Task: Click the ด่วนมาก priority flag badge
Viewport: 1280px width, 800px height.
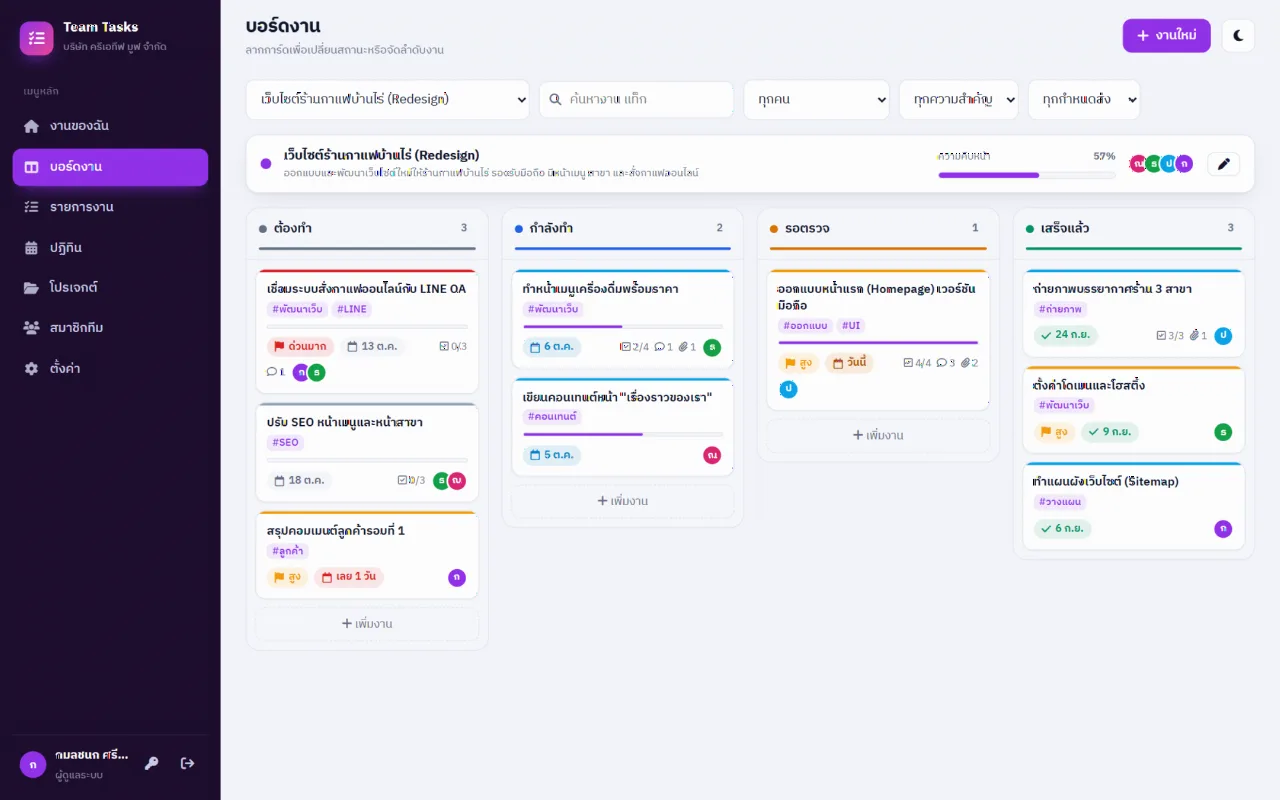Action: pos(300,347)
